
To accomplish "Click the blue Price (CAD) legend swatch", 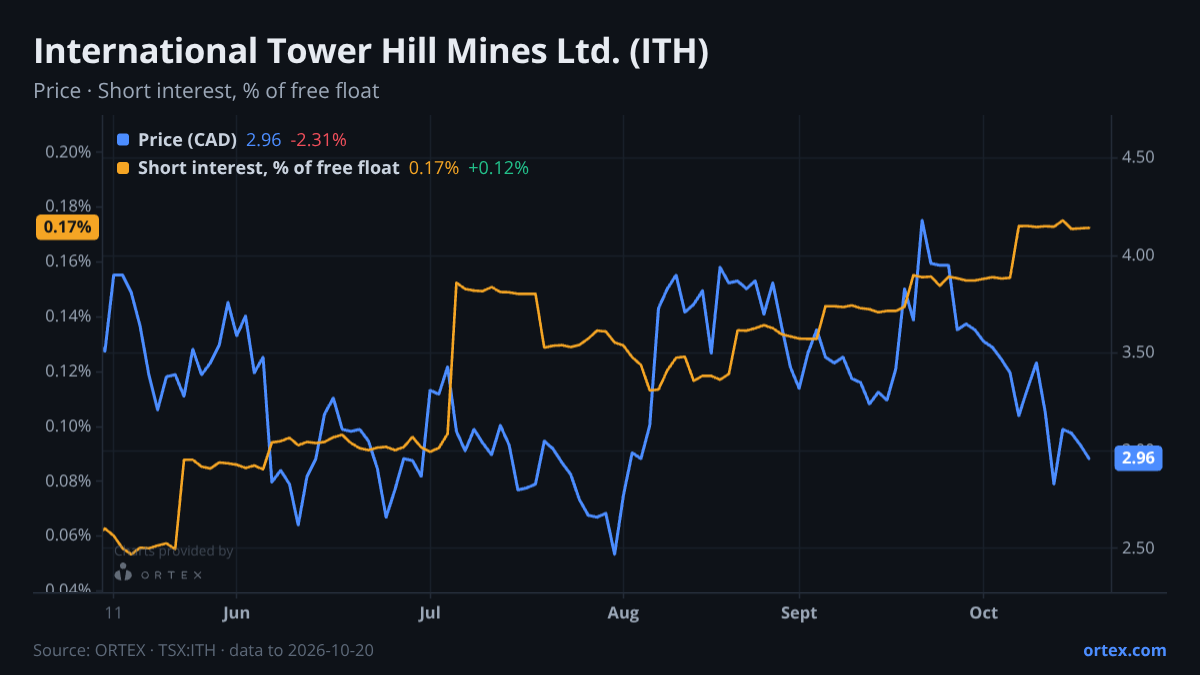I will 123,140.
